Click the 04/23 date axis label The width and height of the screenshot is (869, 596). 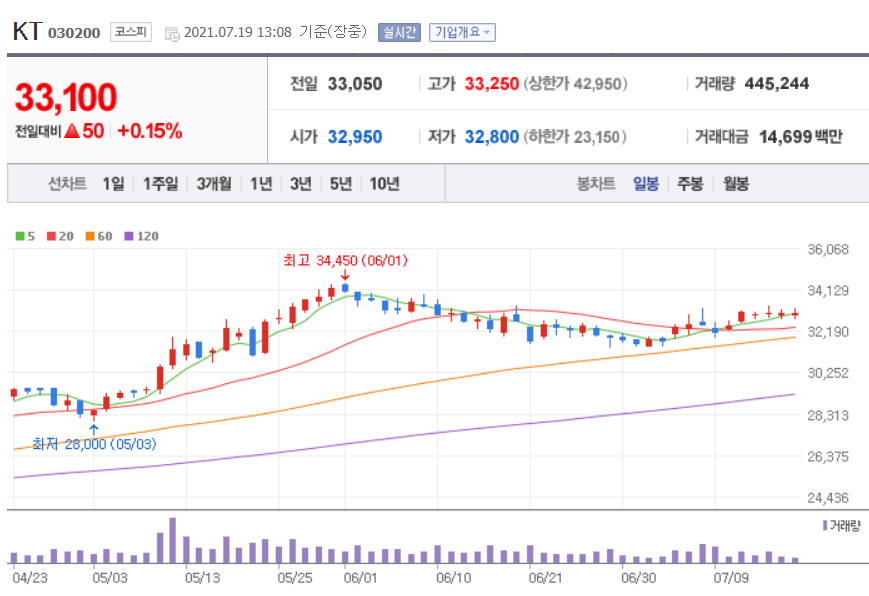point(30,578)
